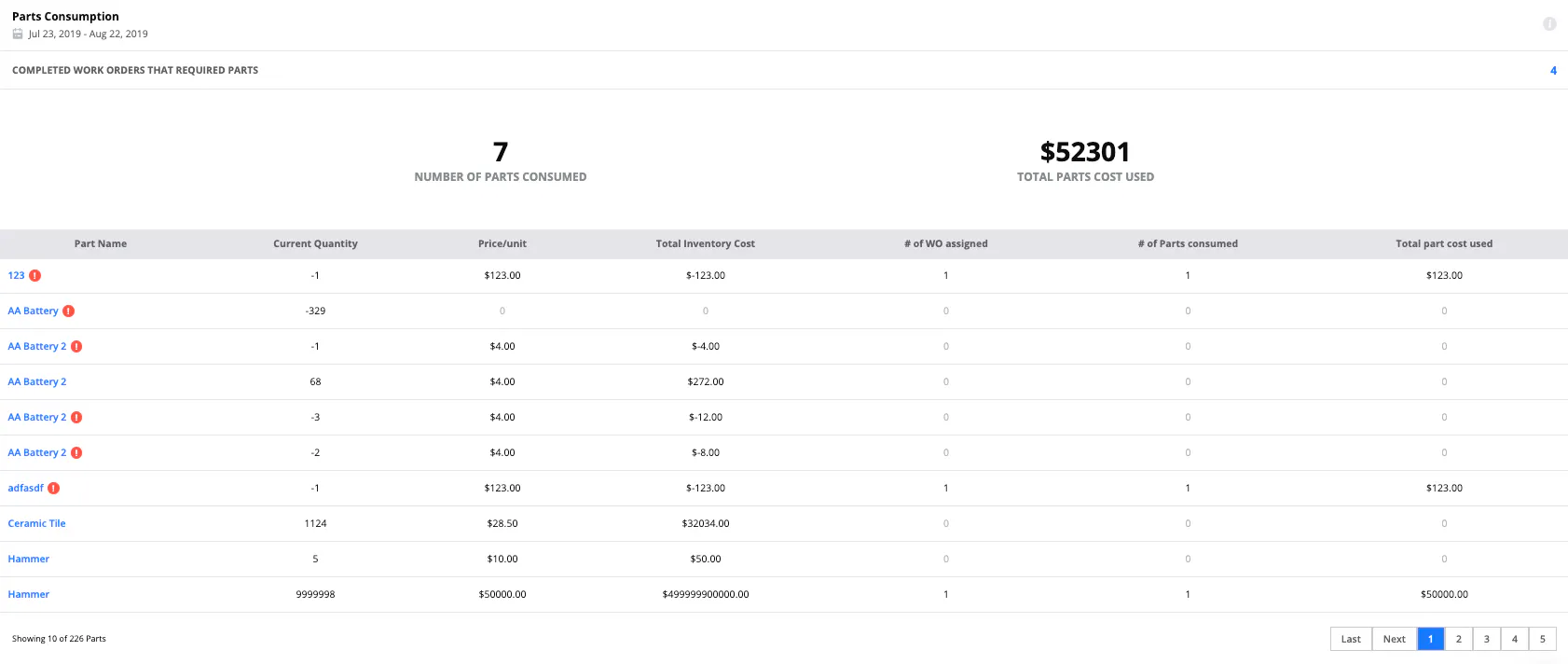The image size is (1568, 664).
Task: Click the -329 quantity cell
Action: point(315,311)
